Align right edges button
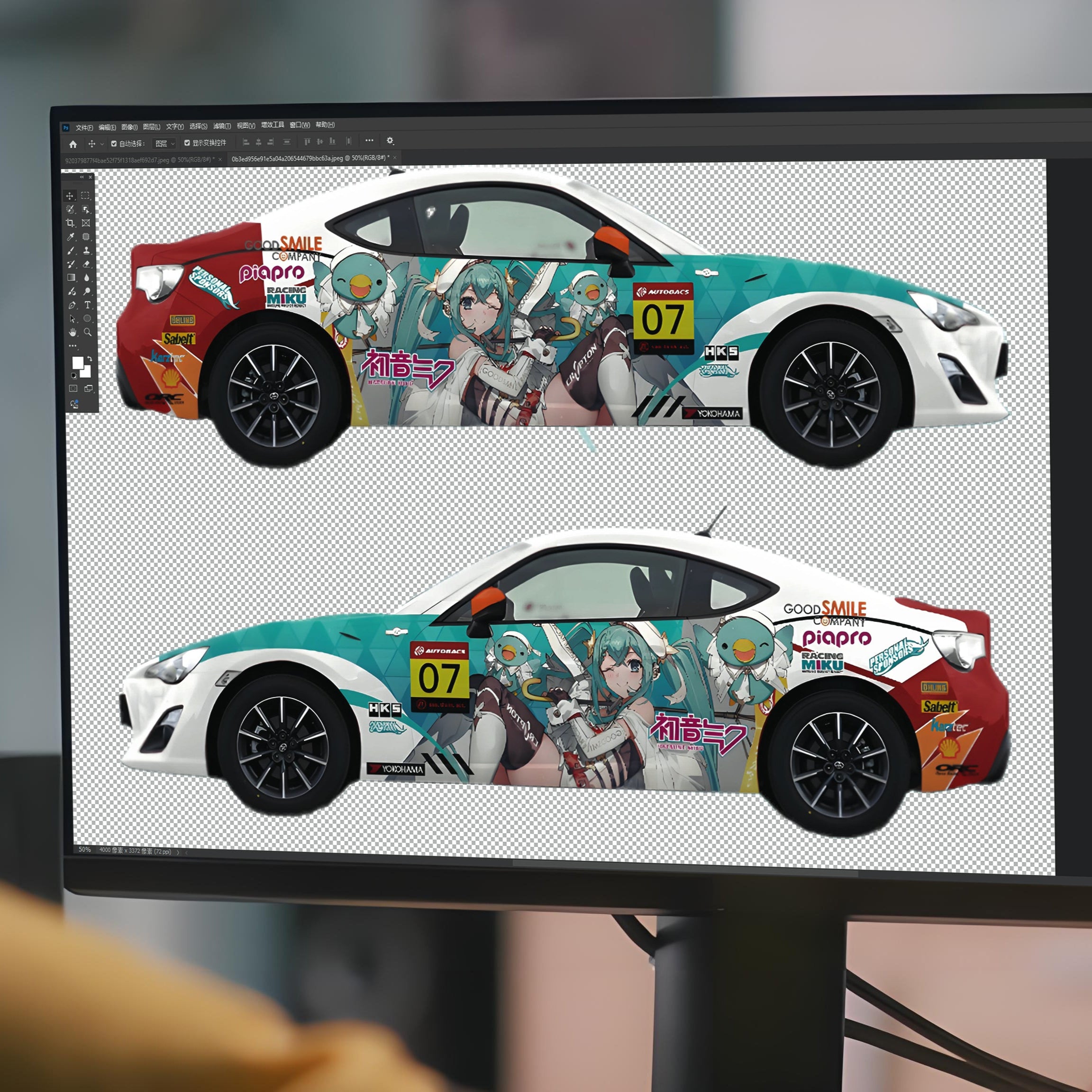The image size is (1092, 1092). coord(271,142)
